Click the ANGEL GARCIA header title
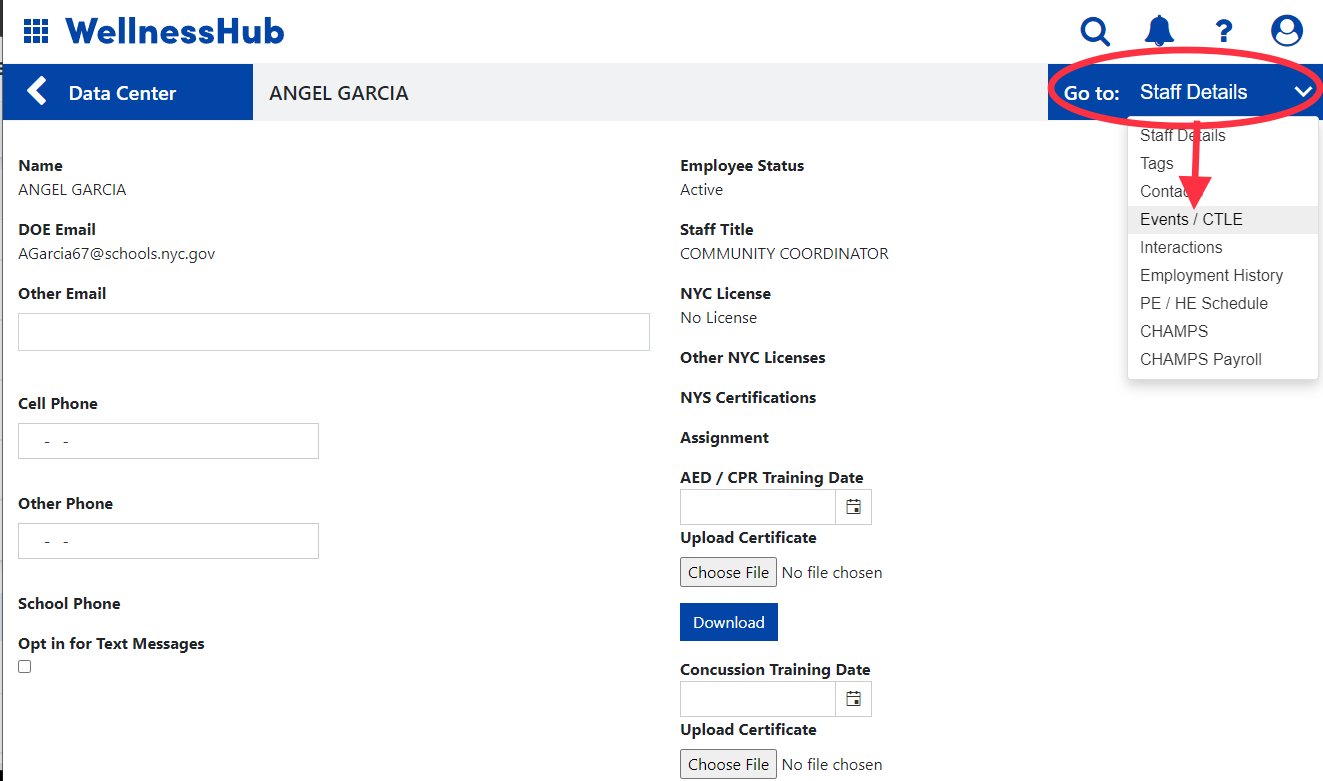1323x781 pixels. tap(339, 93)
